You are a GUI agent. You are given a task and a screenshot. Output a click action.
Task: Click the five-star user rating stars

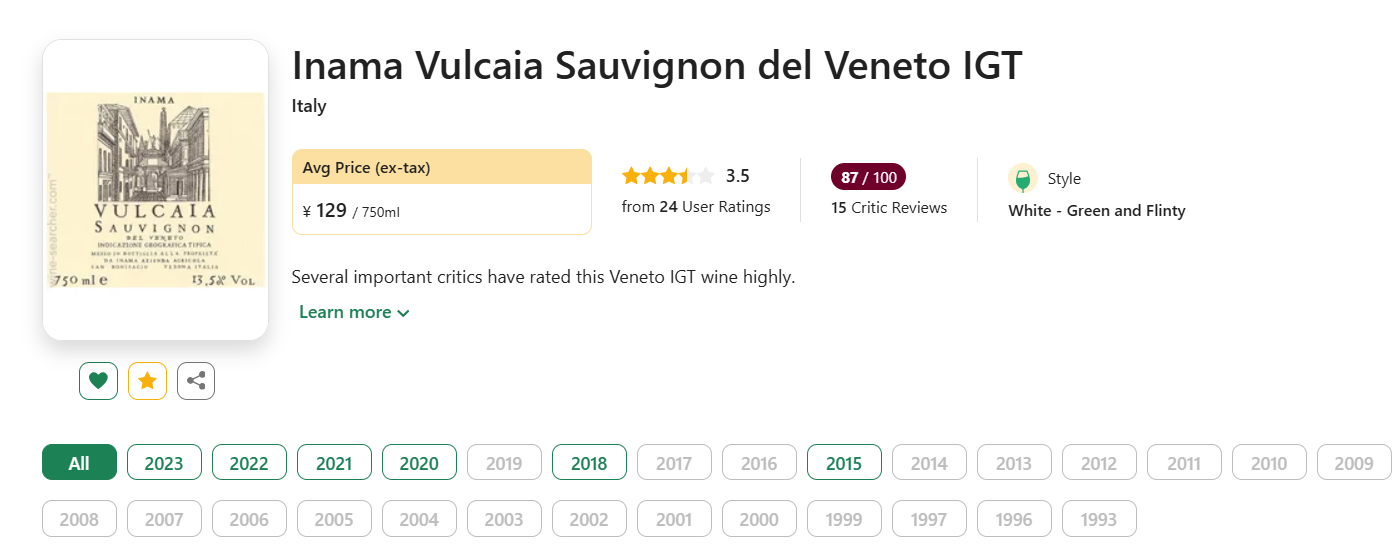click(x=668, y=177)
